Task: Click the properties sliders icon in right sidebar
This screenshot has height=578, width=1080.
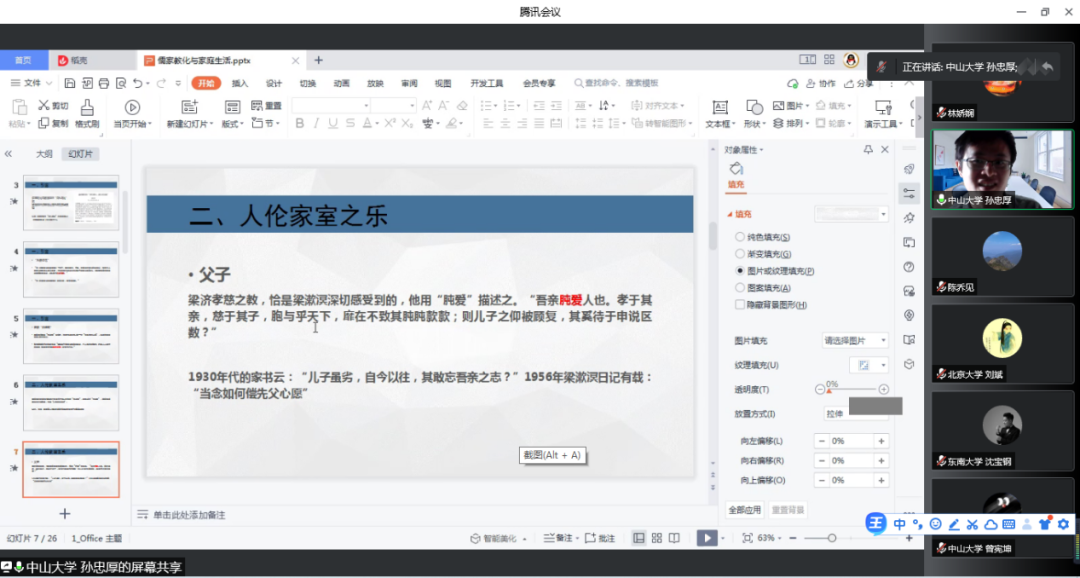Action: coord(909,194)
